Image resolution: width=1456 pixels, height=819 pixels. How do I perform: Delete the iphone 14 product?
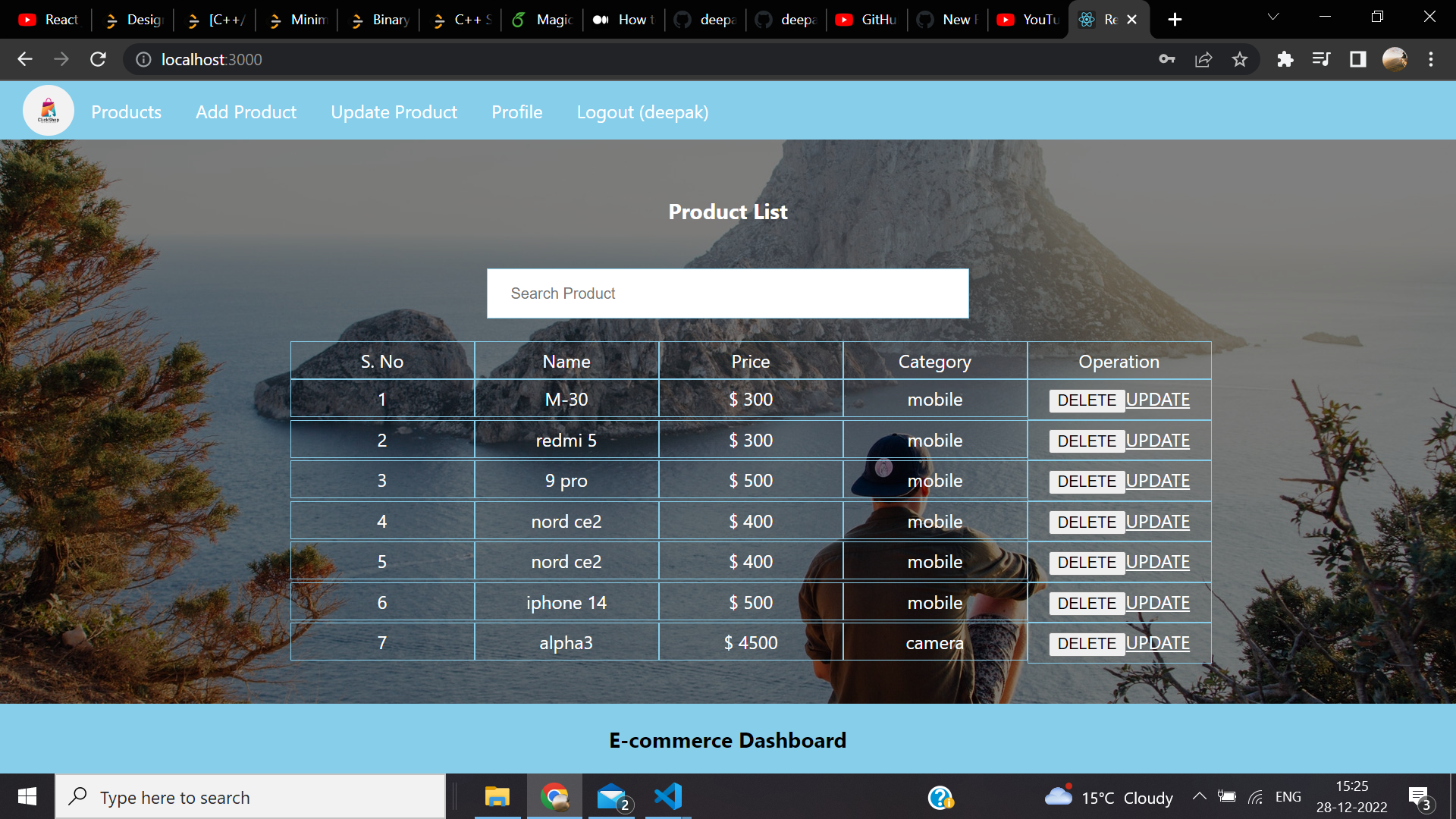[x=1087, y=604]
